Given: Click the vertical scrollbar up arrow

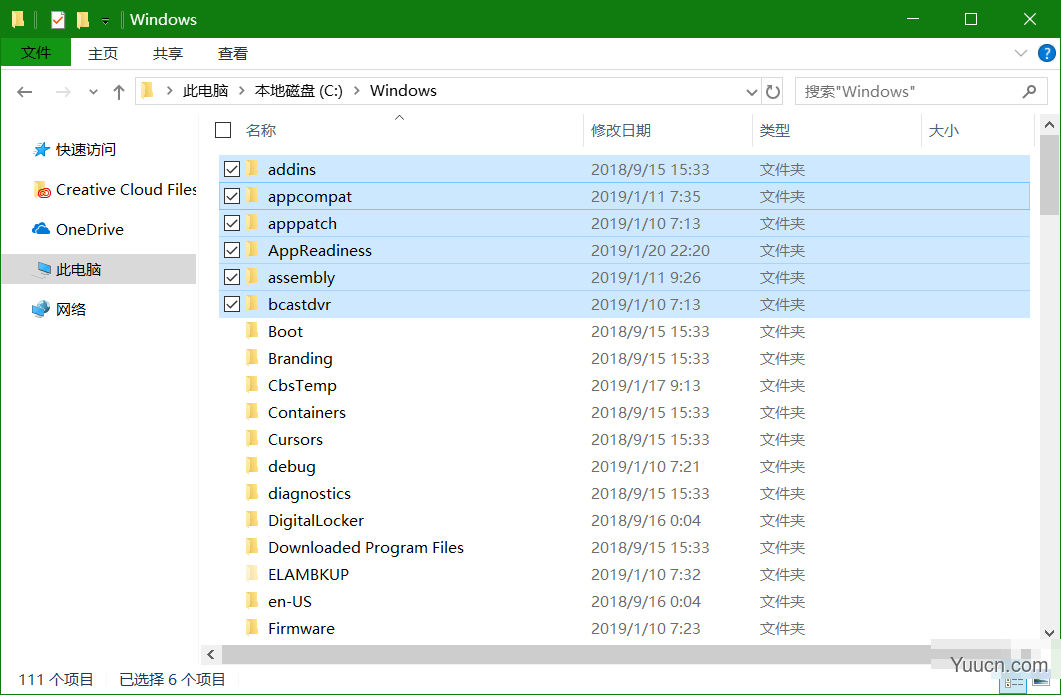Looking at the screenshot, I should (1049, 125).
